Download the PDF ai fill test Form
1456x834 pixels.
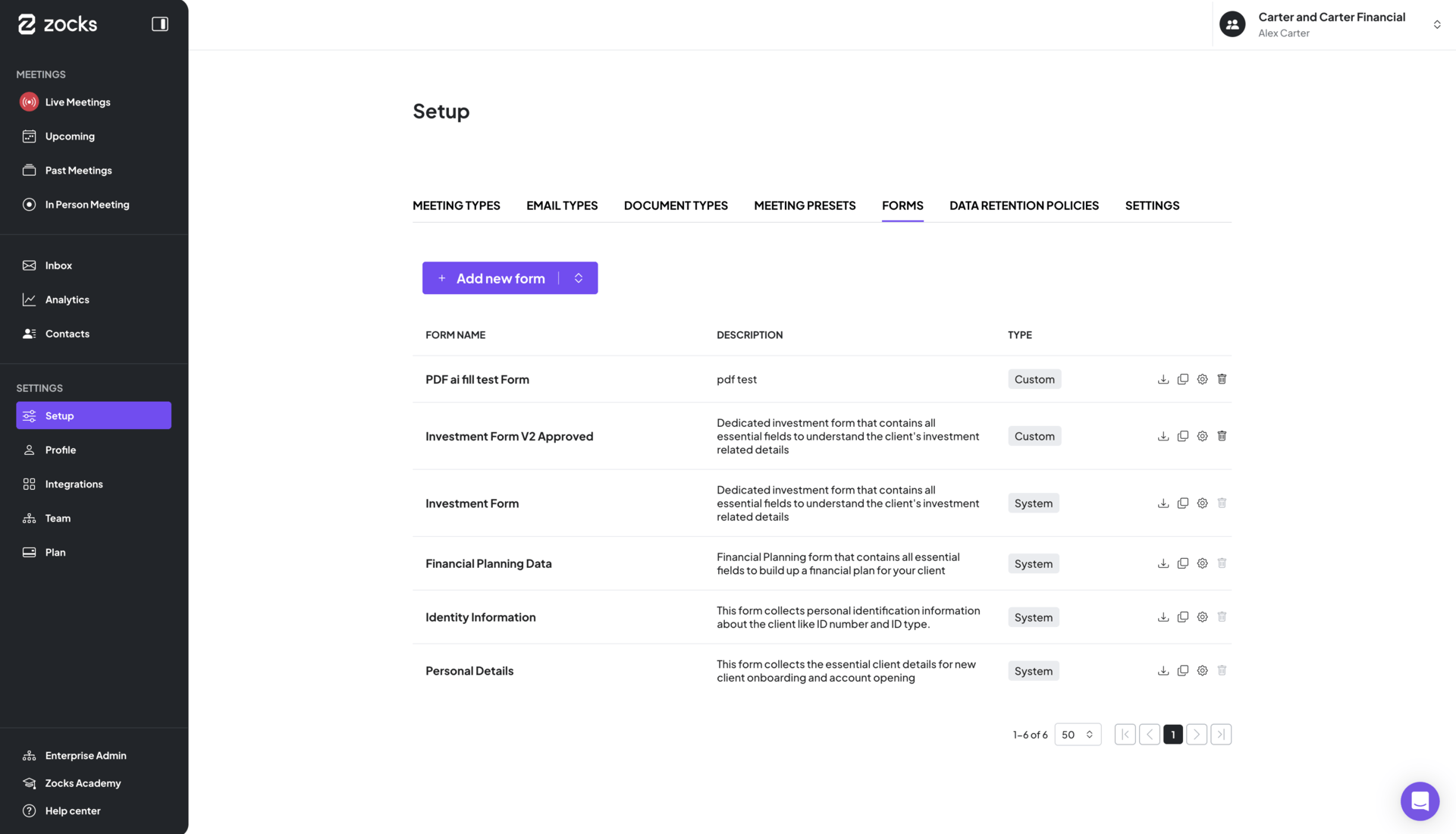(x=1163, y=379)
